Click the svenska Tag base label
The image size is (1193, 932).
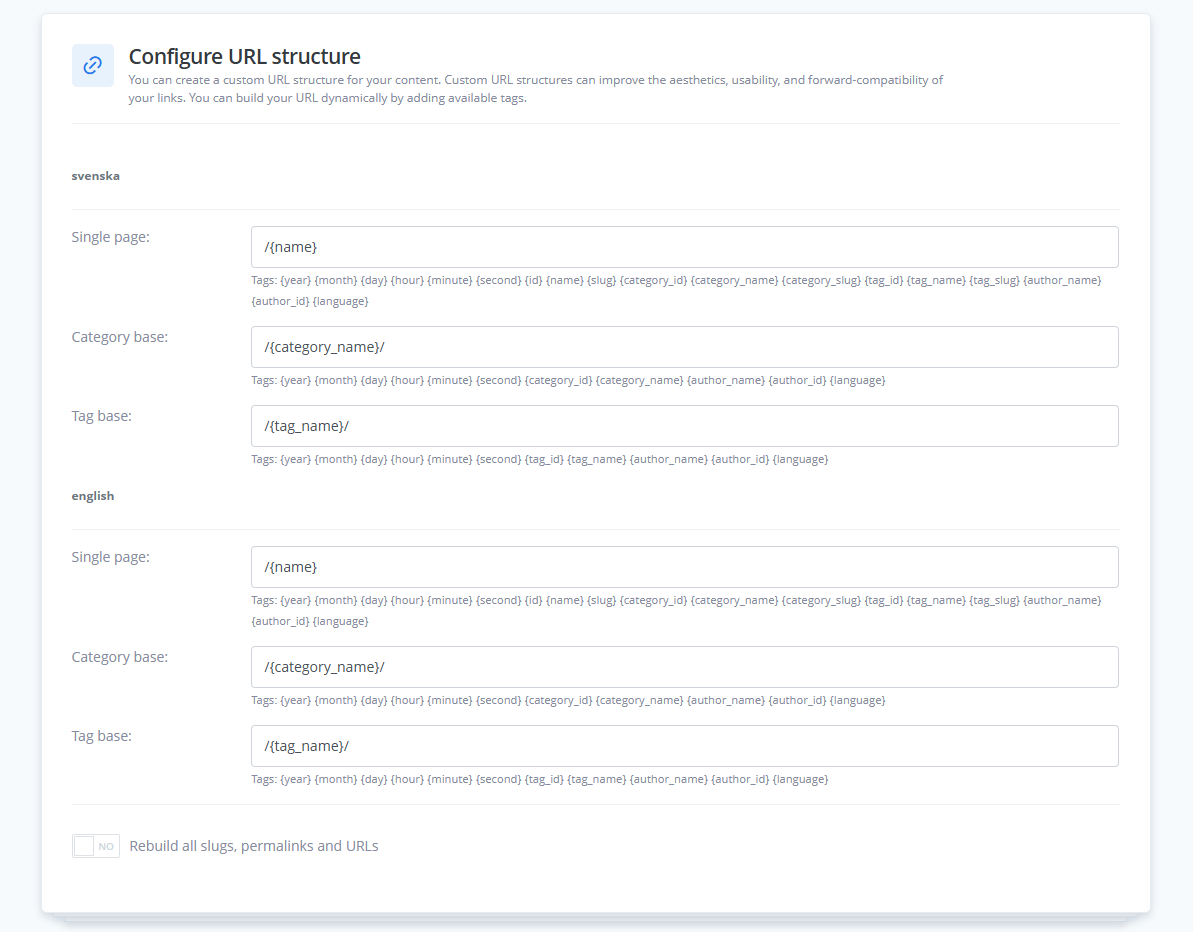(101, 416)
